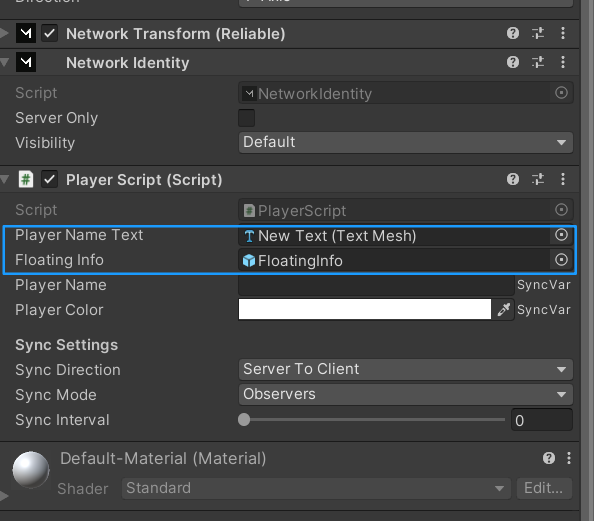Toggle the Server Only checkbox
The width and height of the screenshot is (594, 521).
[x=246, y=118]
